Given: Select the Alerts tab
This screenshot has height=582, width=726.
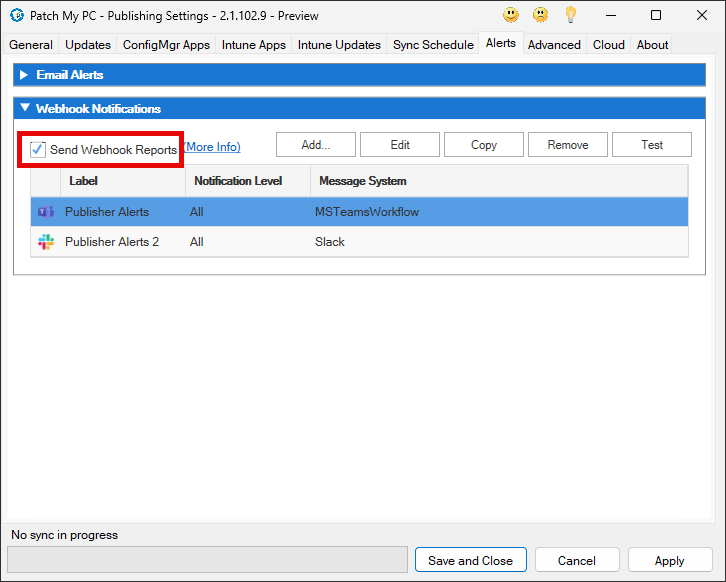Looking at the screenshot, I should tap(501, 43).
